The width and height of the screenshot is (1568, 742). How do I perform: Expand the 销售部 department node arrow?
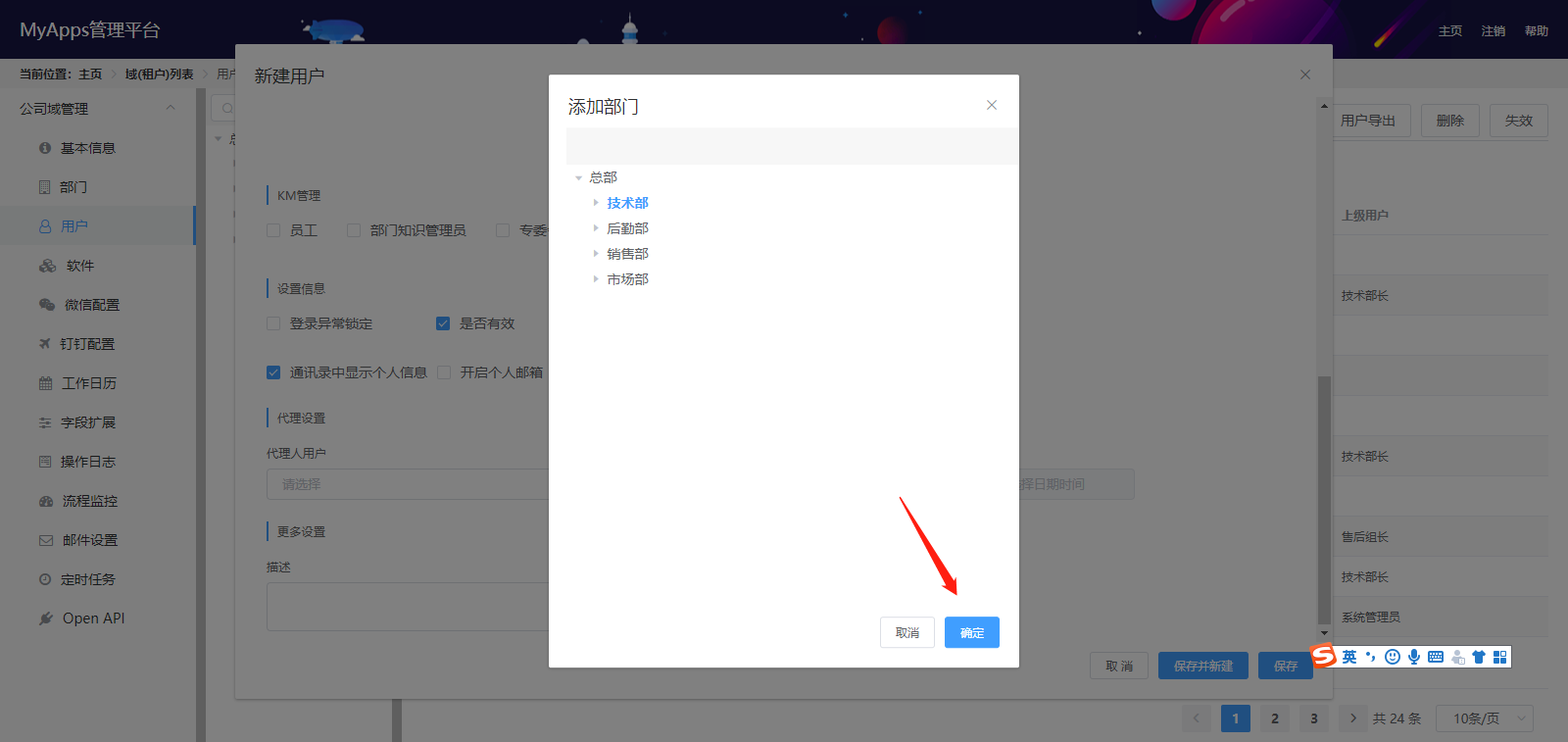point(595,254)
